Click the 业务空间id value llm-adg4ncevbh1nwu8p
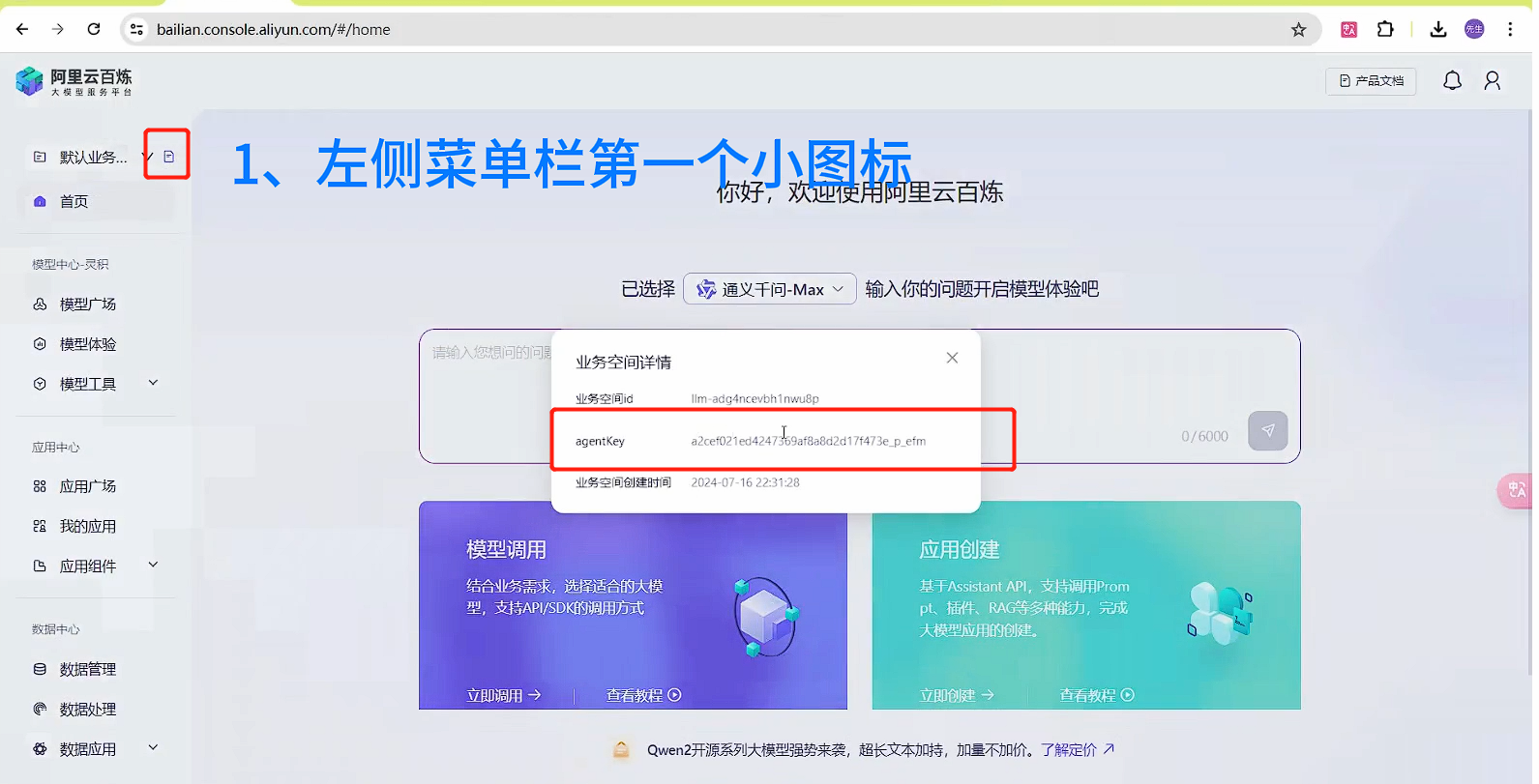1539x784 pixels. tap(755, 398)
